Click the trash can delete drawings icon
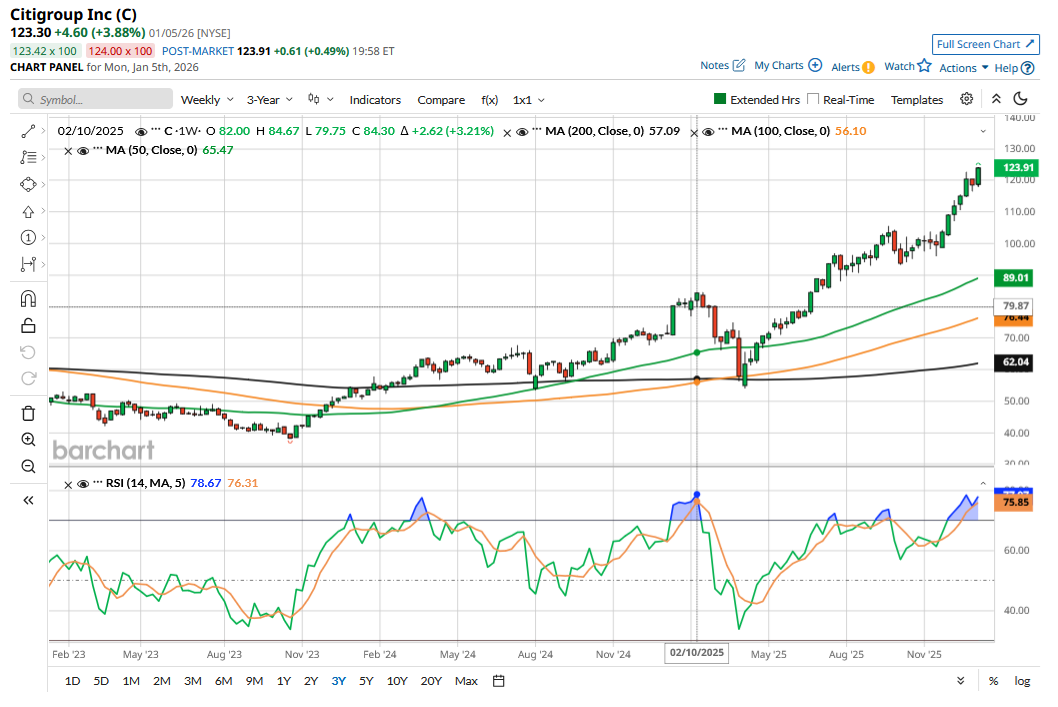Viewport: 1058px width, 707px height. [28, 413]
